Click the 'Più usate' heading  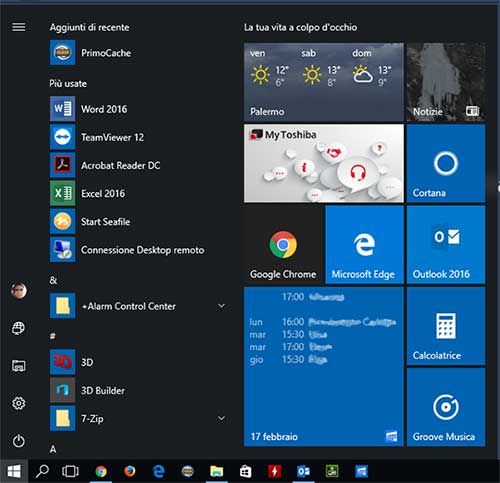[x=68, y=83]
